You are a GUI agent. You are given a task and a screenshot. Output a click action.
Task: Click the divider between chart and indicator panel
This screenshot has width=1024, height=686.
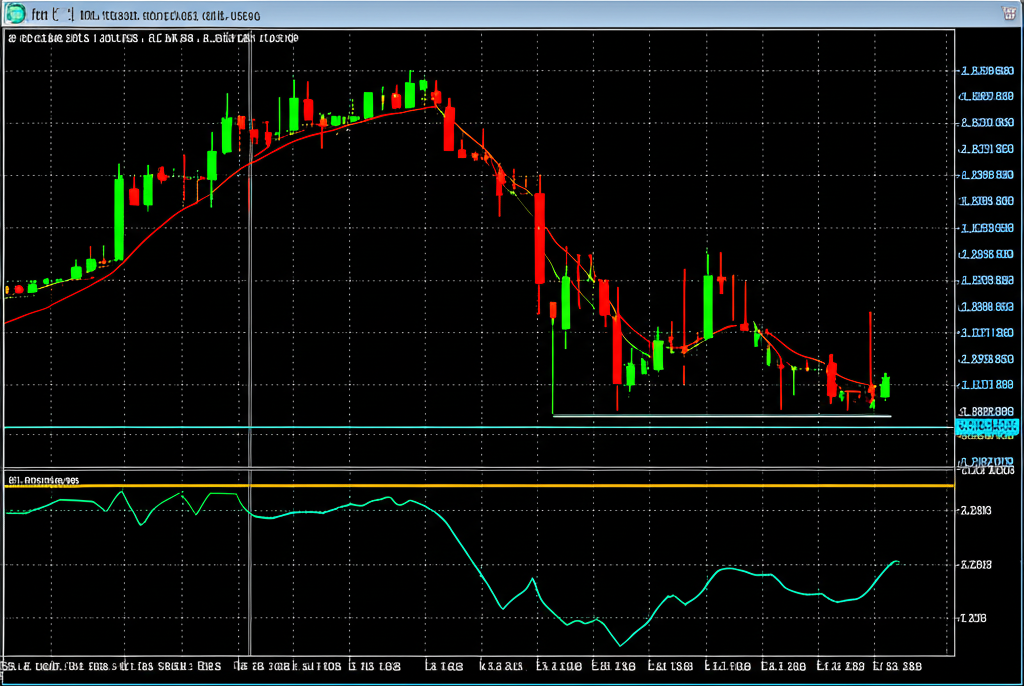500,468
